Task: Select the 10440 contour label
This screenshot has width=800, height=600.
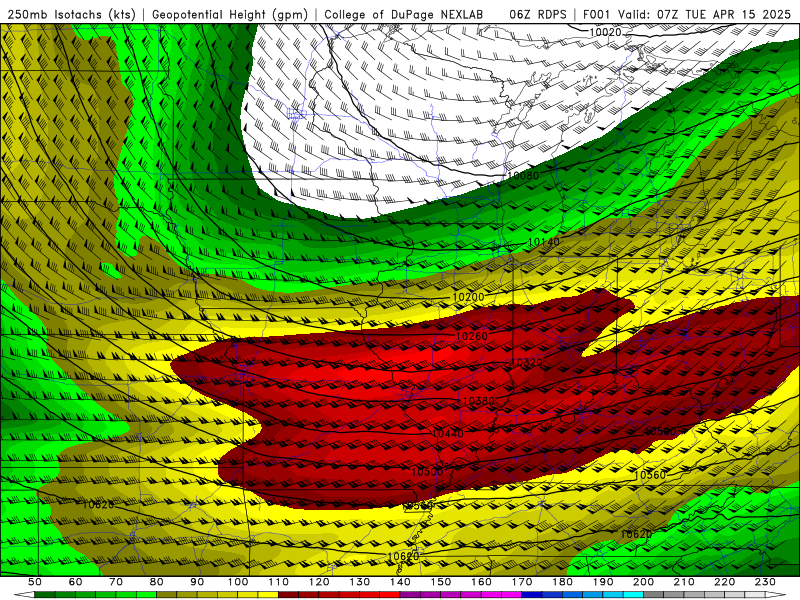Action: pyautogui.click(x=448, y=434)
